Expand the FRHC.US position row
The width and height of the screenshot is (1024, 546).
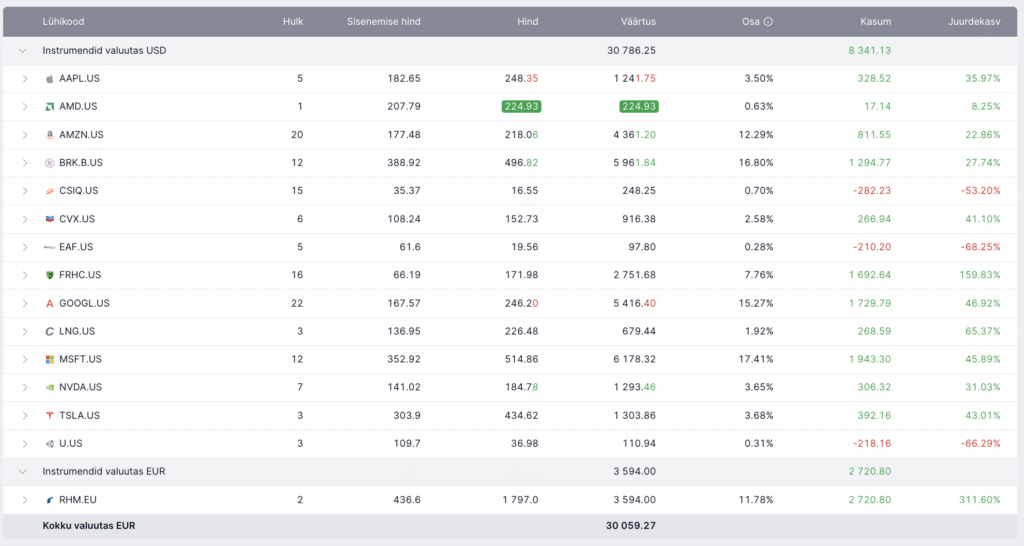point(25,275)
